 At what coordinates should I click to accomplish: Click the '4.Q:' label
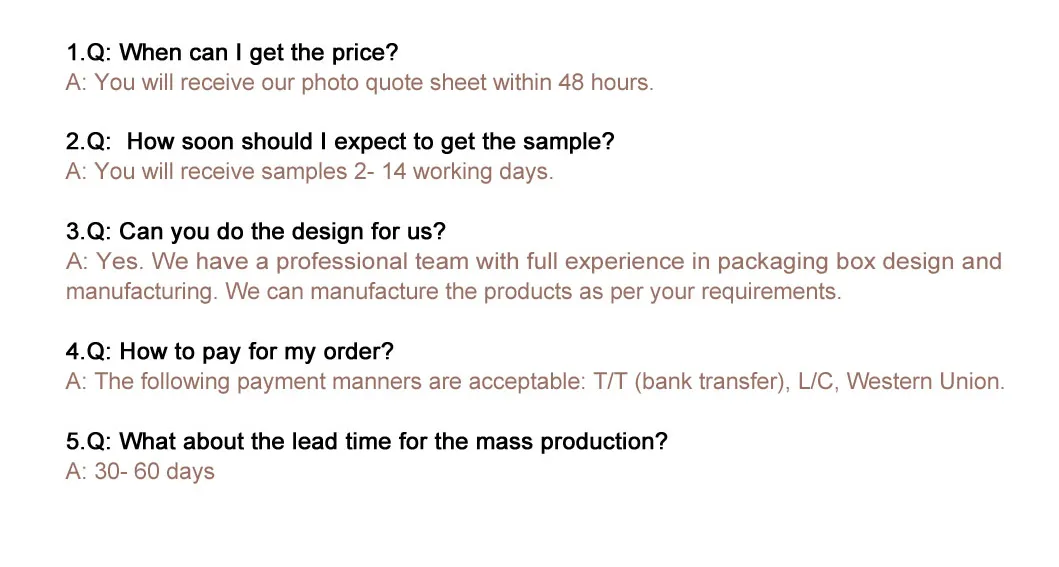tap(89, 352)
